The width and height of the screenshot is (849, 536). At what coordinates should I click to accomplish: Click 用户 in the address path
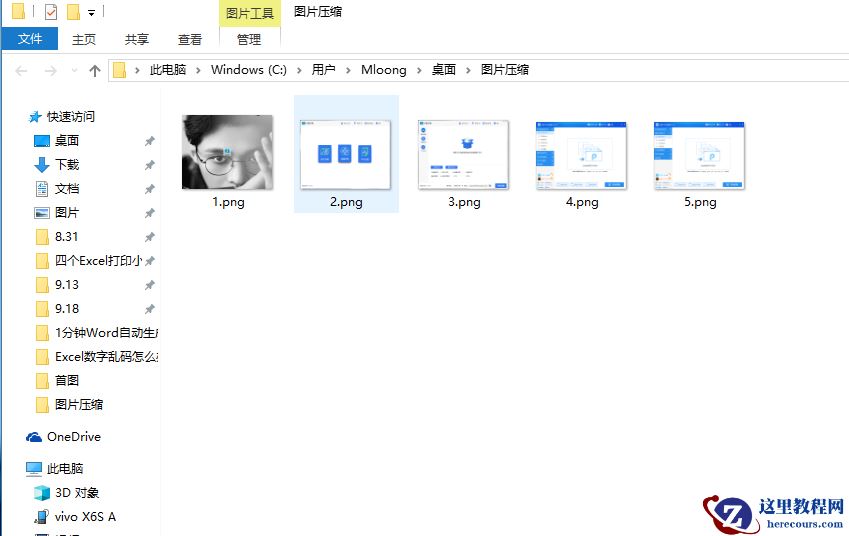[x=323, y=70]
